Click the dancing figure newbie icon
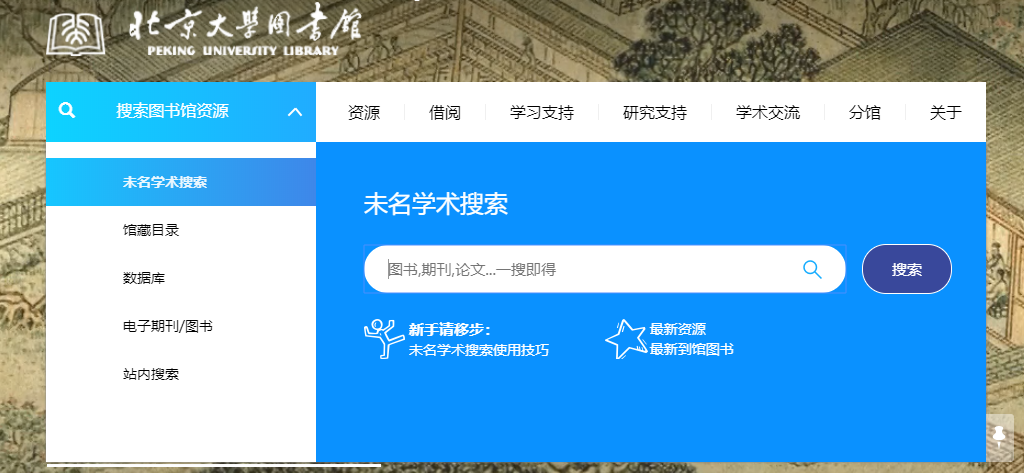The image size is (1024, 473). pos(383,338)
